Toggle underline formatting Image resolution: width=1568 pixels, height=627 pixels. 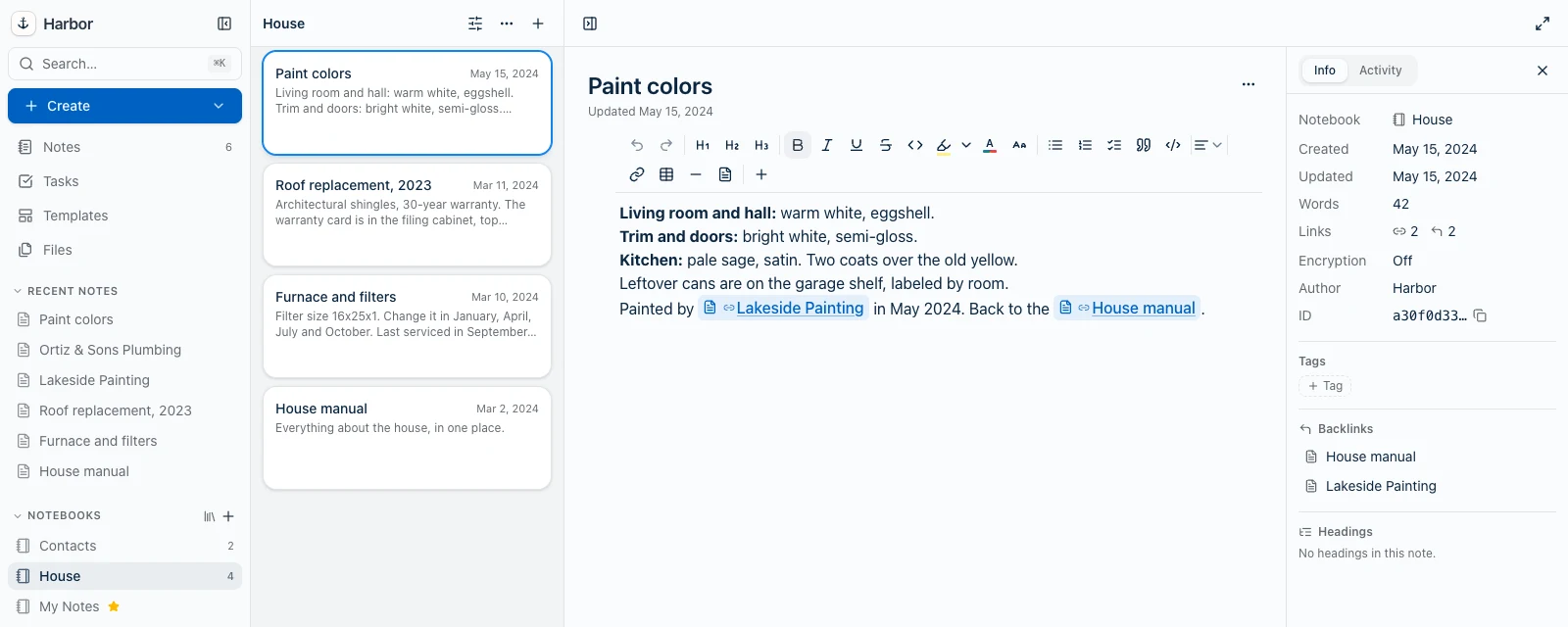coord(857,145)
